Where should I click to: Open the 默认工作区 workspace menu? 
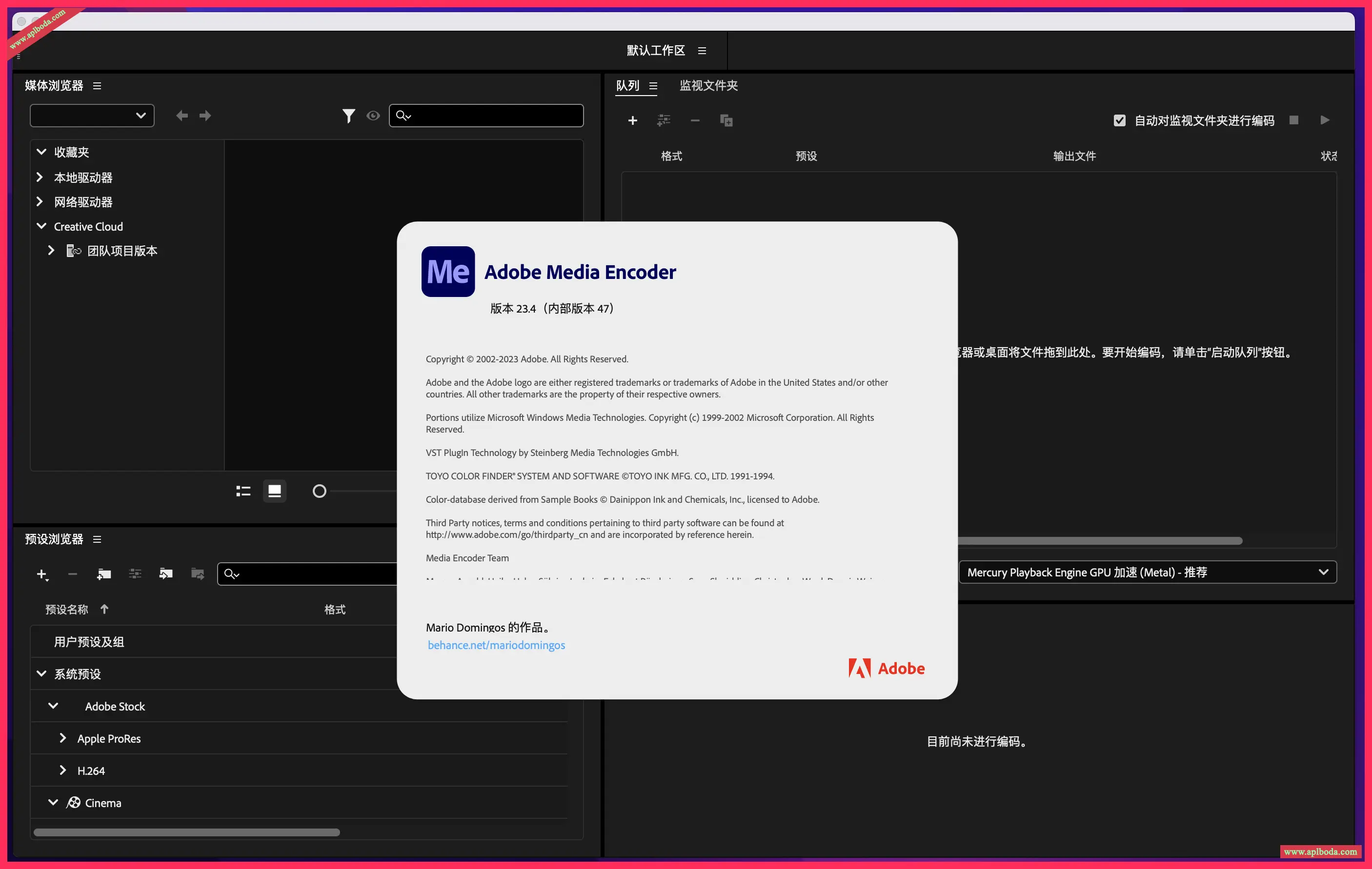pyautogui.click(x=702, y=51)
